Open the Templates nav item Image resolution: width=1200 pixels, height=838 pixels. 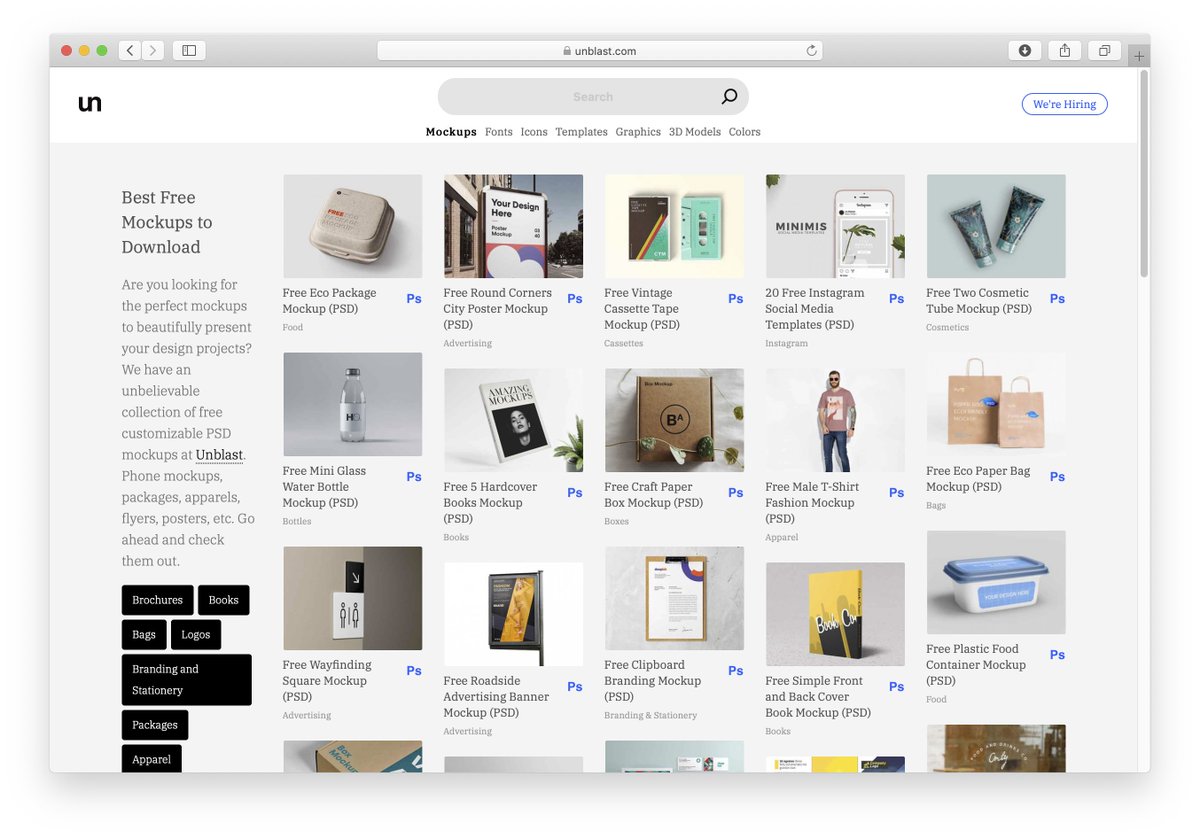click(x=581, y=132)
